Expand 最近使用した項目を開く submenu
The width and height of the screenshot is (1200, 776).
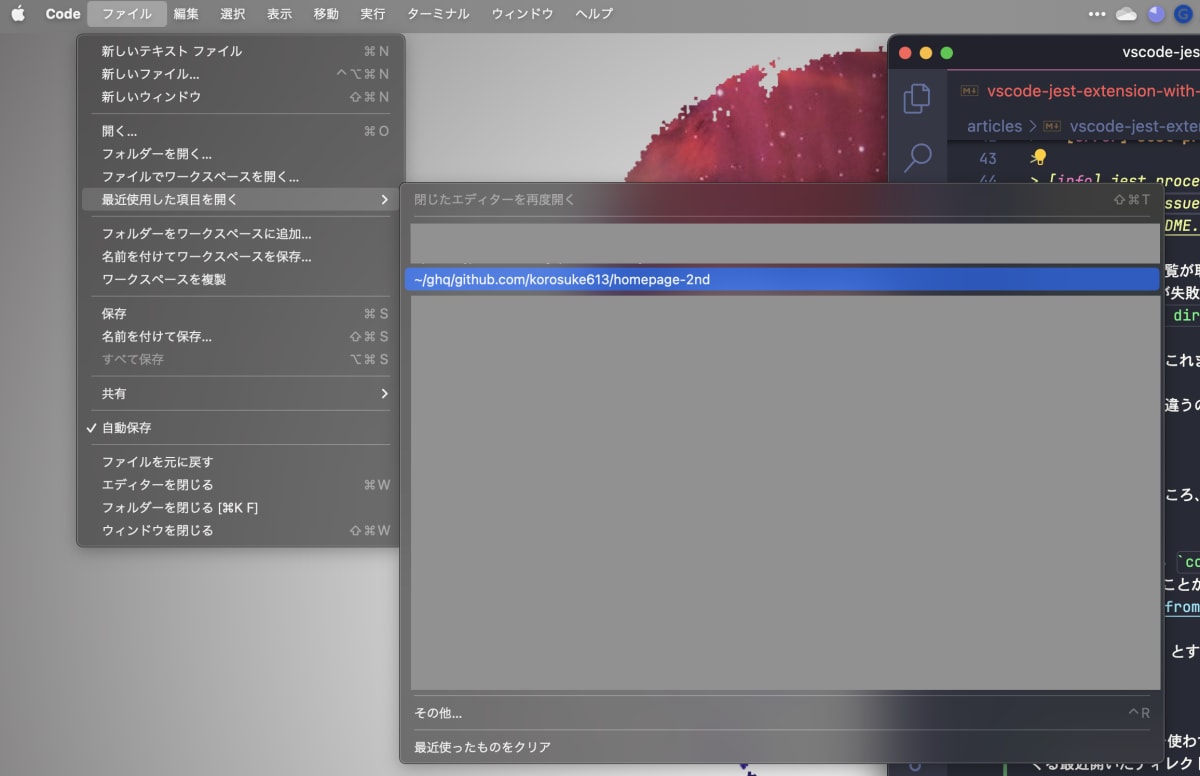(240, 200)
